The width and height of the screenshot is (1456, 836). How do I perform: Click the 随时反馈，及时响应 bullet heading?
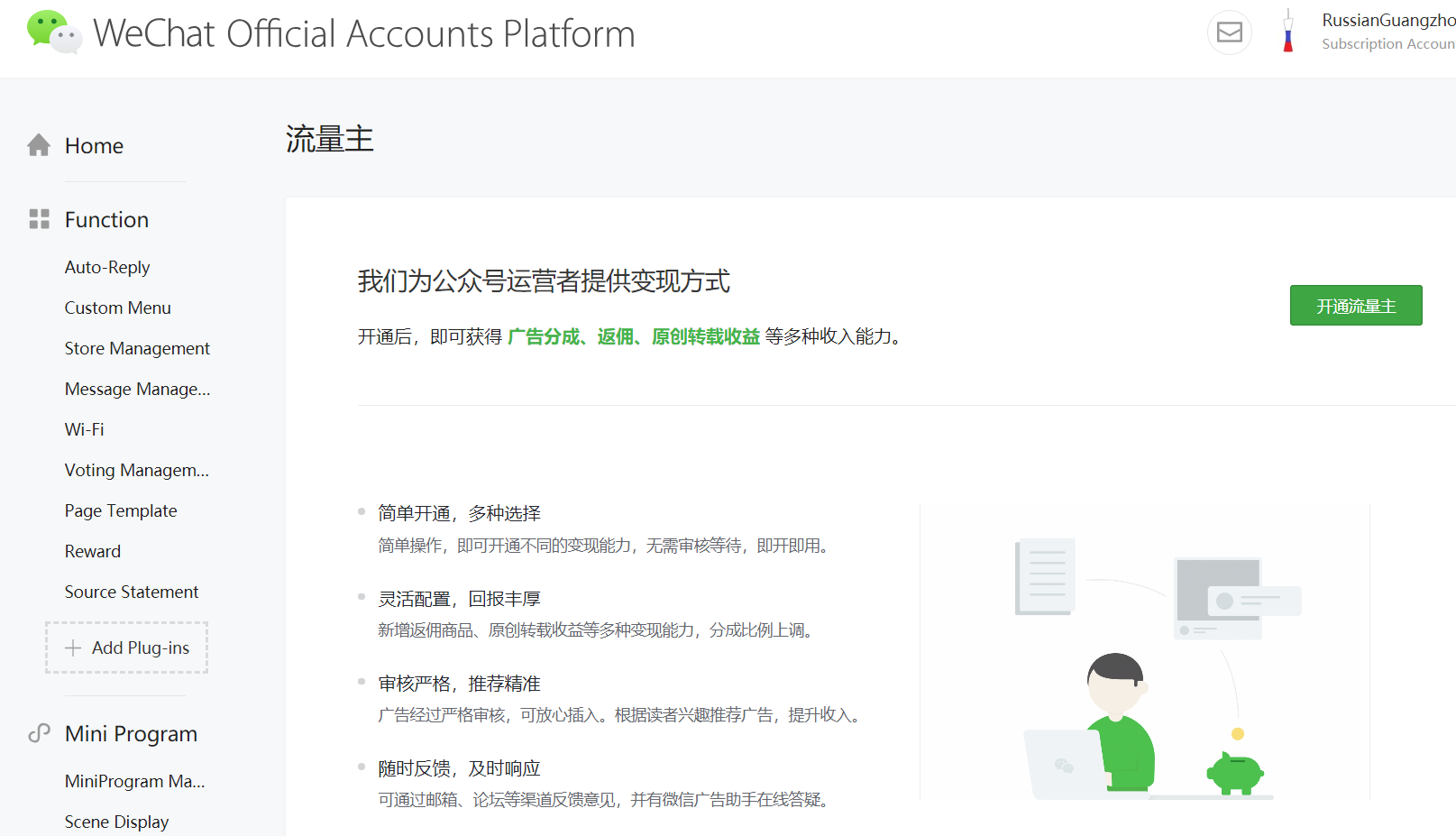click(x=459, y=768)
